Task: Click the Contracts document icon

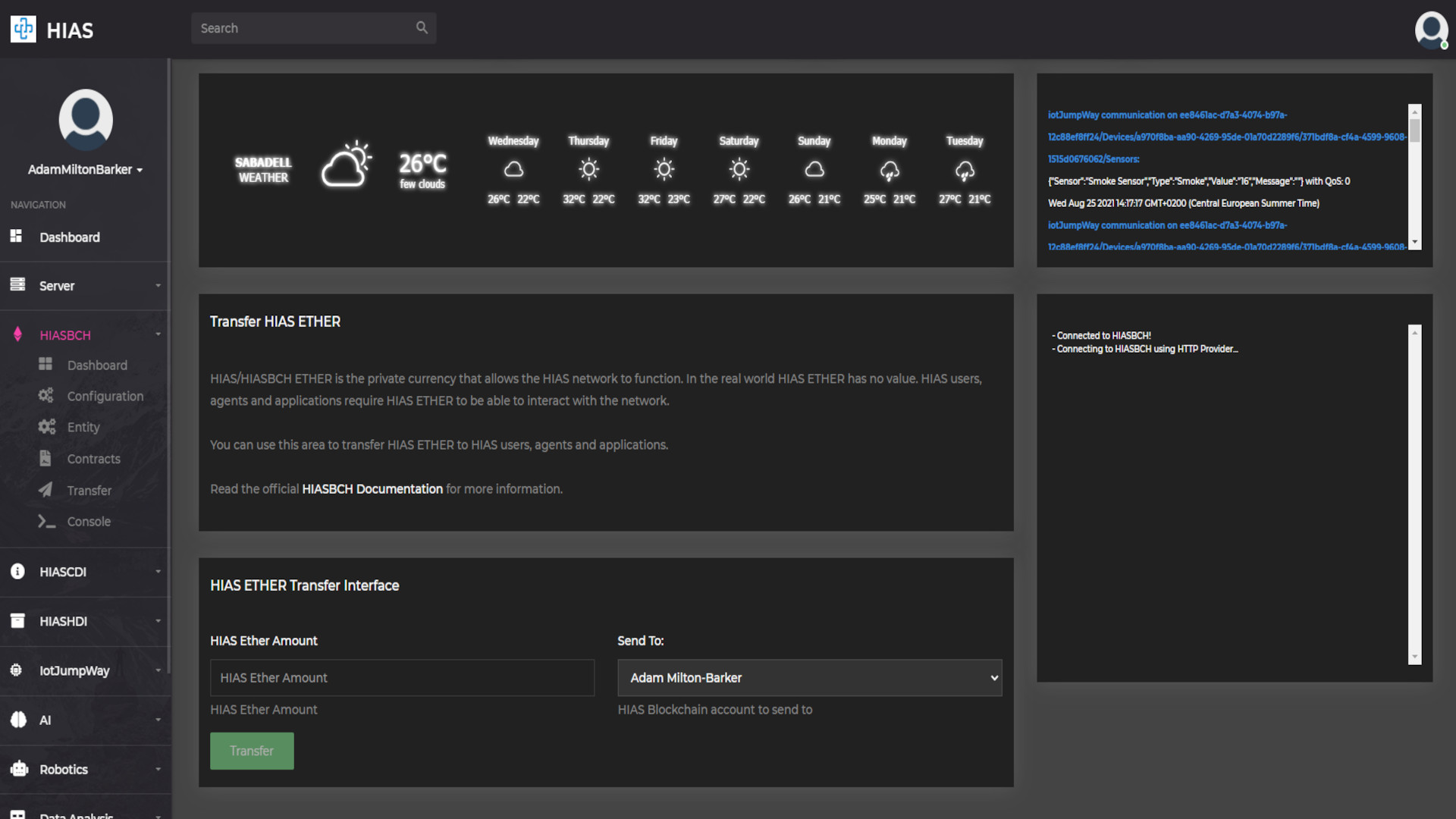Action: click(45, 459)
